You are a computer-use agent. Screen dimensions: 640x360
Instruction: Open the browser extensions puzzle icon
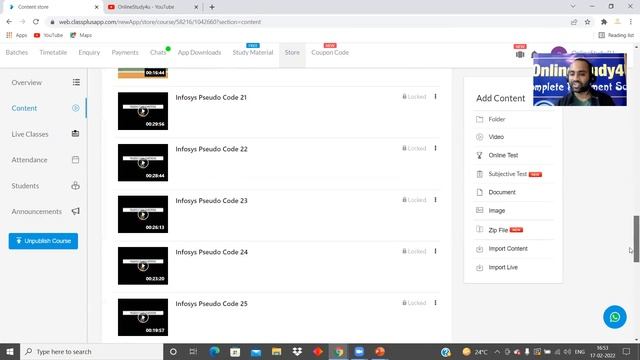pos(604,22)
